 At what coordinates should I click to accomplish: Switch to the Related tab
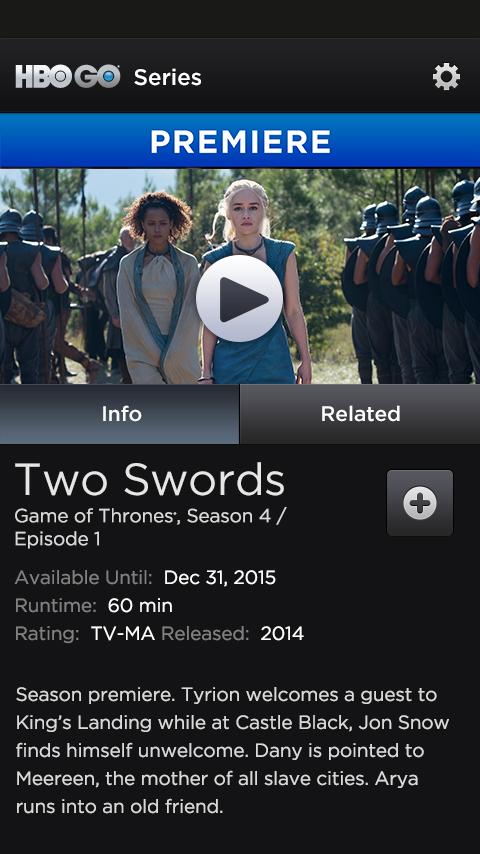click(x=360, y=414)
